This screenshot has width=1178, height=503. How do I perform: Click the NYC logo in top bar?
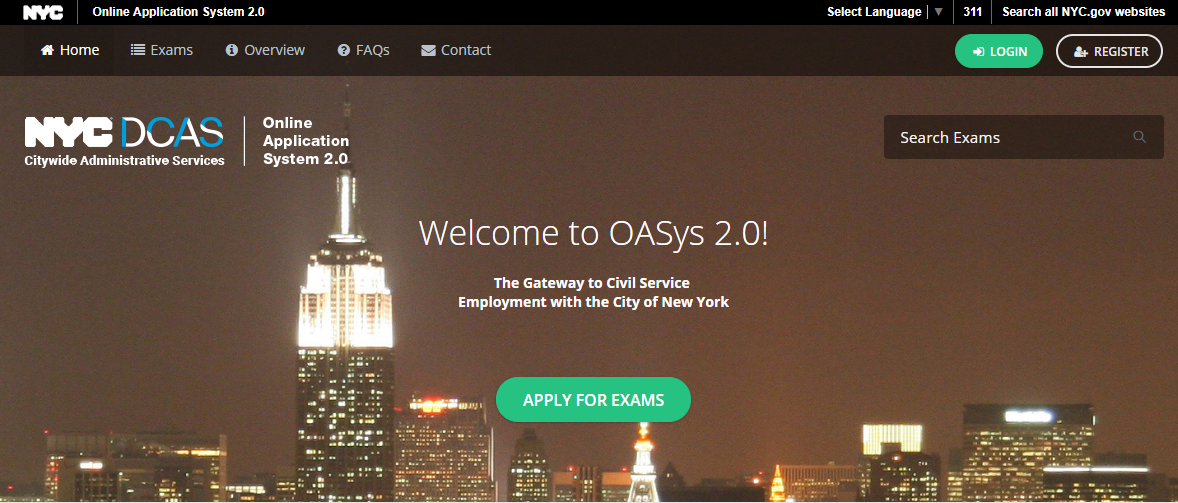(43, 12)
